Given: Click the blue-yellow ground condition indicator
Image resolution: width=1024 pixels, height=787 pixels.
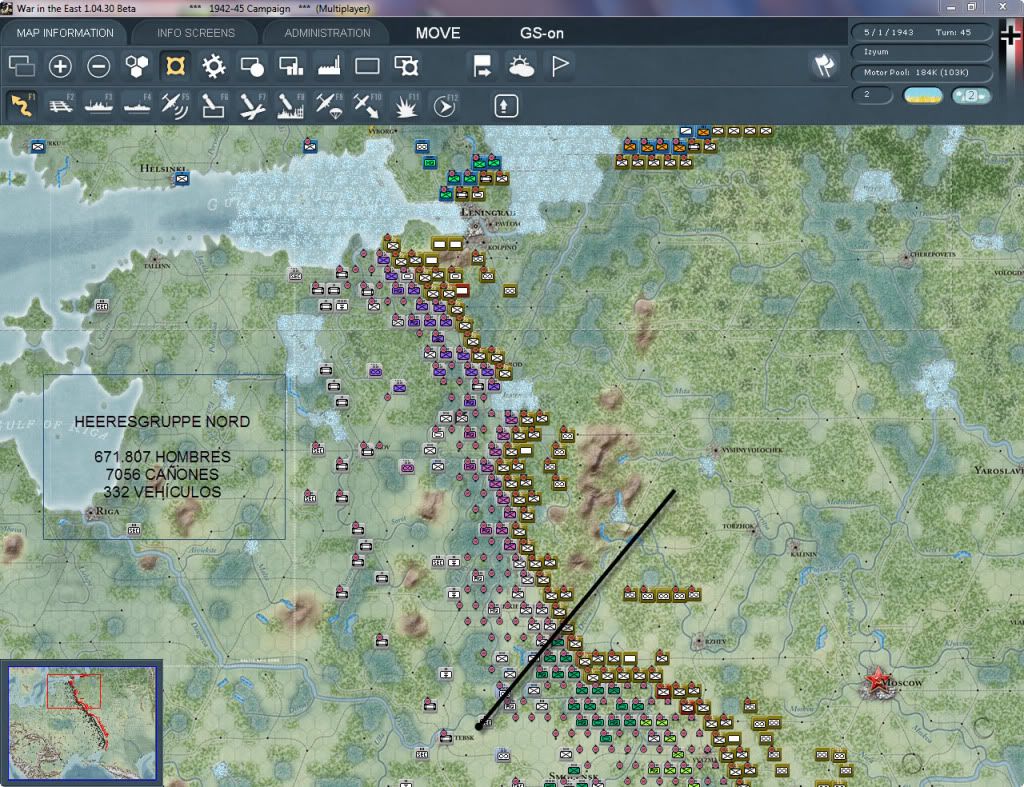Looking at the screenshot, I should click(x=922, y=95).
